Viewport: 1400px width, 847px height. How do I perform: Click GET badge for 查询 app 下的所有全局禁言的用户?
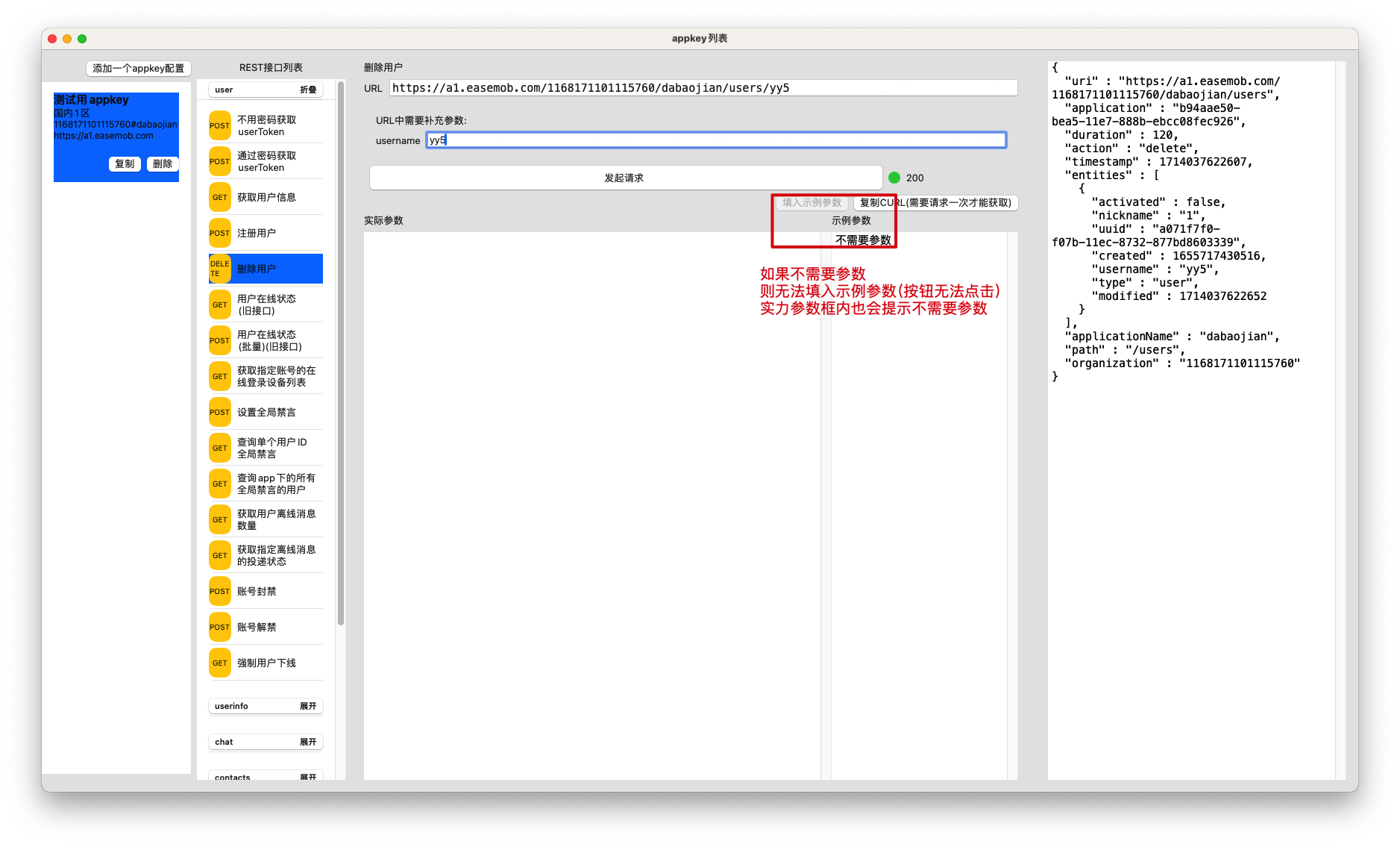point(219,484)
